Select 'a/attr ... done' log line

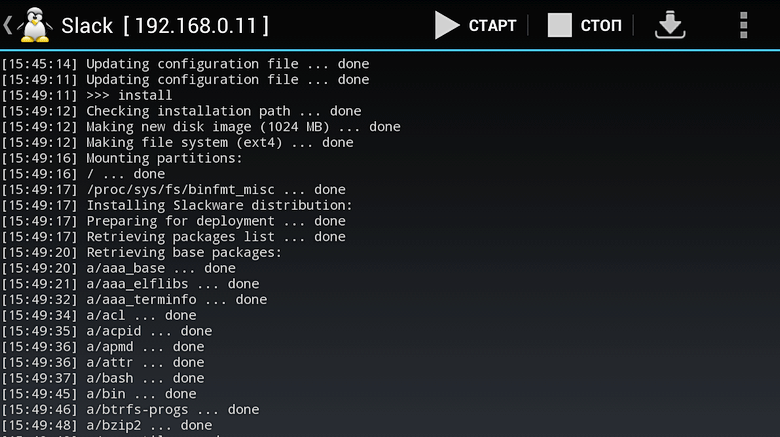[x=102, y=362]
